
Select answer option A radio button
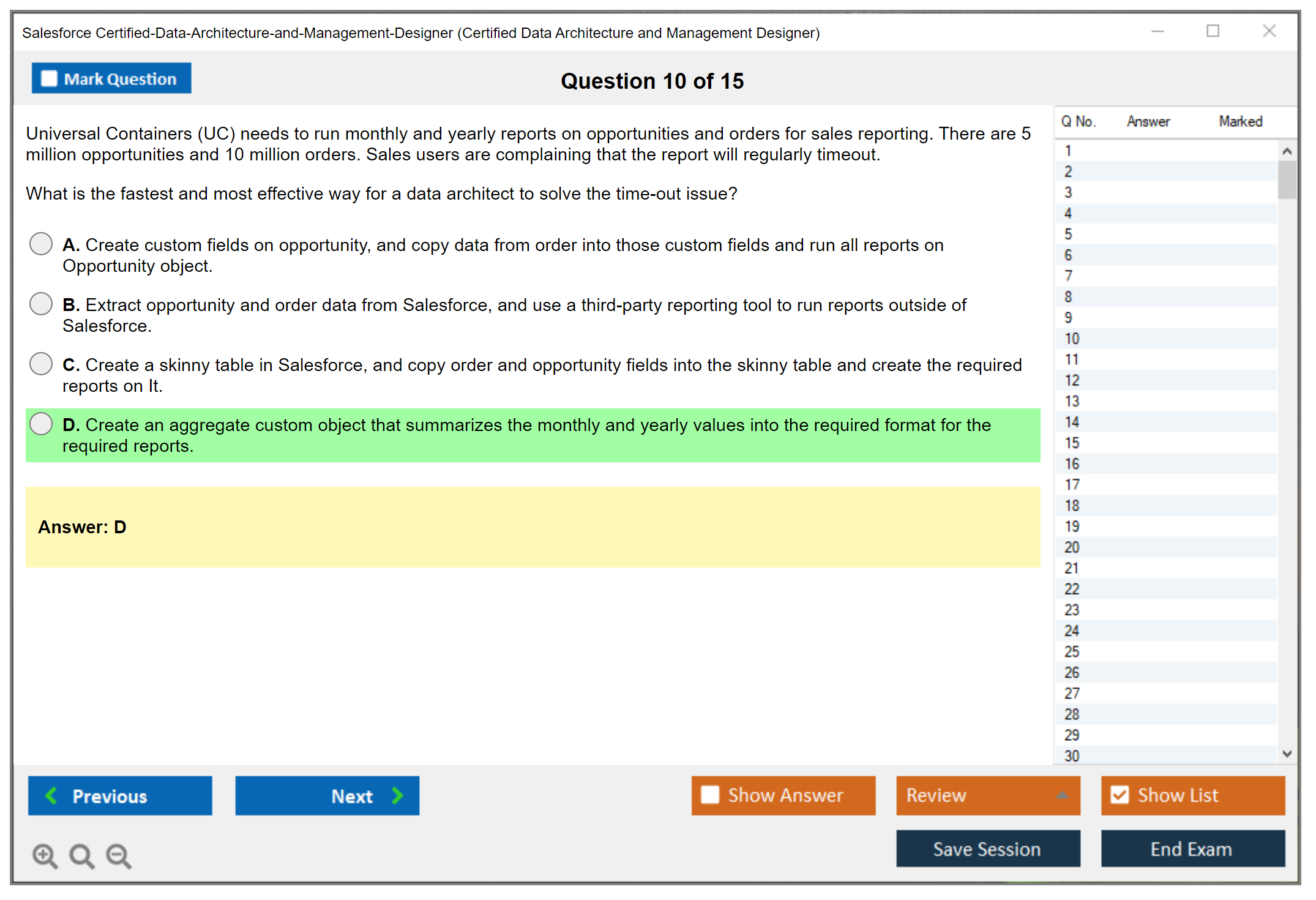(x=41, y=244)
